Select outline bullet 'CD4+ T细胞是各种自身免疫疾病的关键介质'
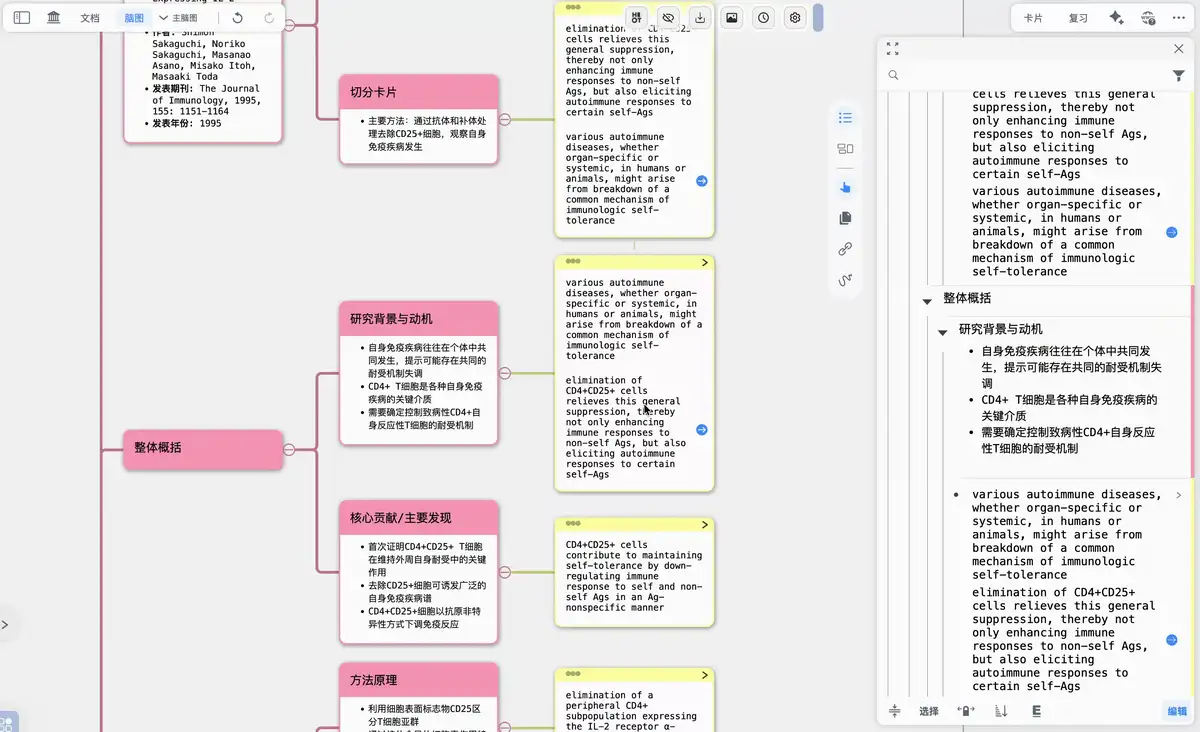Screen dimensions: 1200x732 pos(1069,407)
